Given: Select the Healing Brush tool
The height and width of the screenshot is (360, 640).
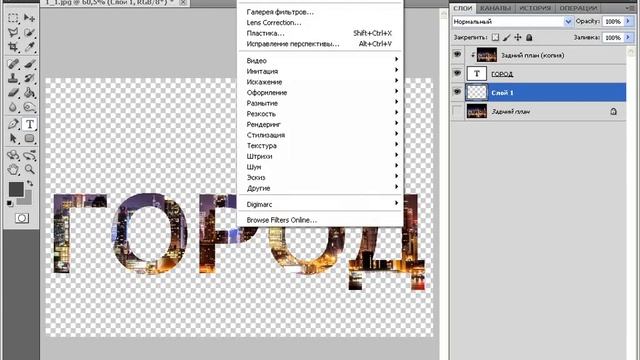Looking at the screenshot, I should click(13, 64).
